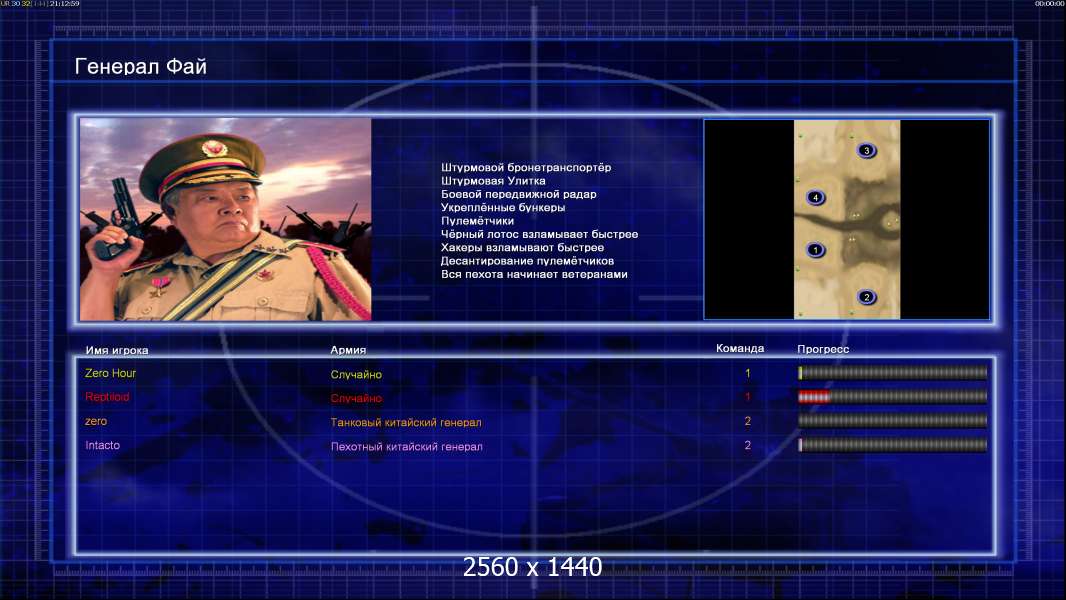The image size is (1066, 600).
Task: Click the 21:12:59 clock in top-left corner
Action: coord(64,3)
